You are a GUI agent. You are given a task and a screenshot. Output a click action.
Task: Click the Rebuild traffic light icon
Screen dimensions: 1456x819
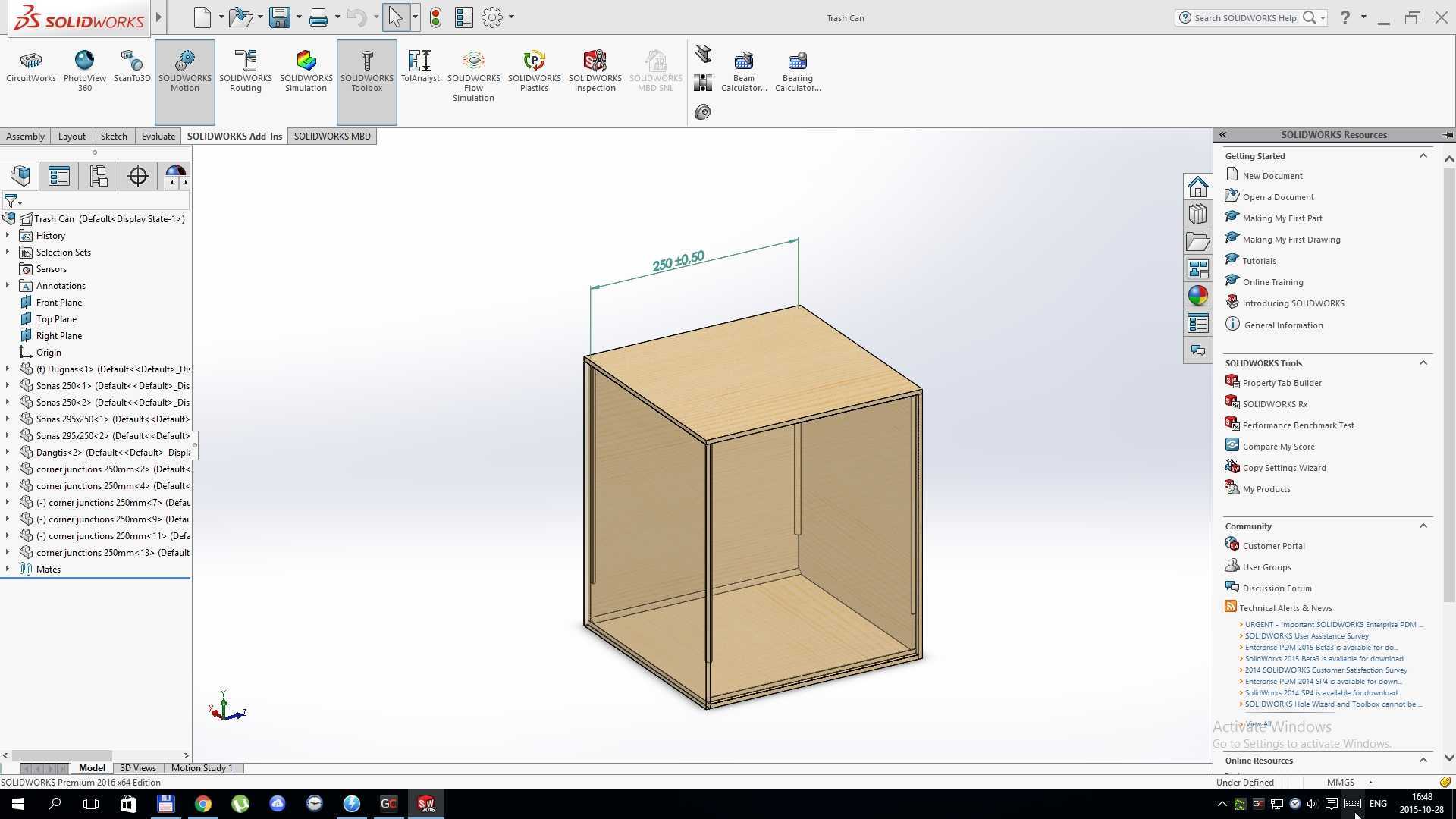tap(435, 17)
